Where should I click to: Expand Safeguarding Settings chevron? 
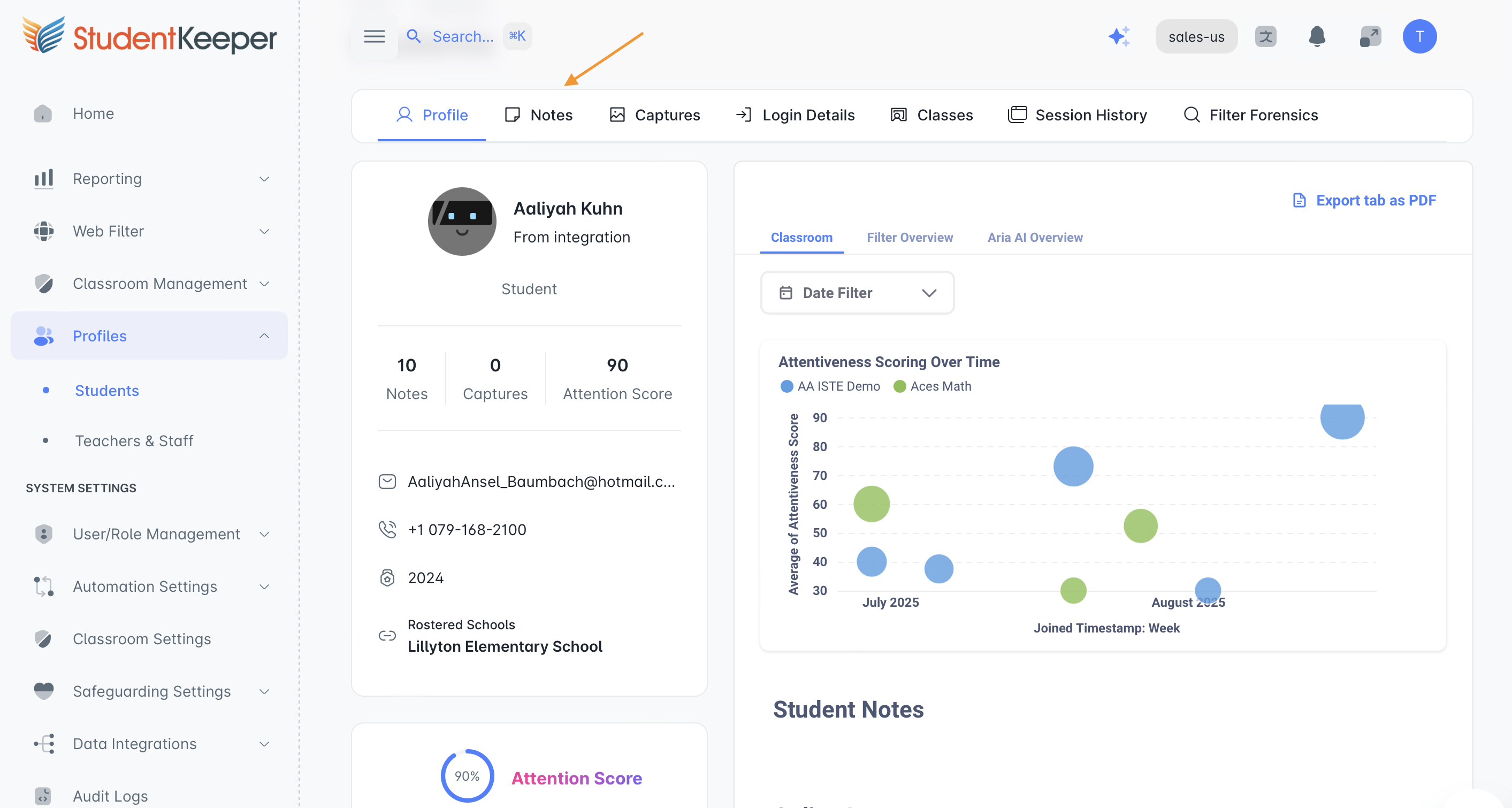click(264, 691)
